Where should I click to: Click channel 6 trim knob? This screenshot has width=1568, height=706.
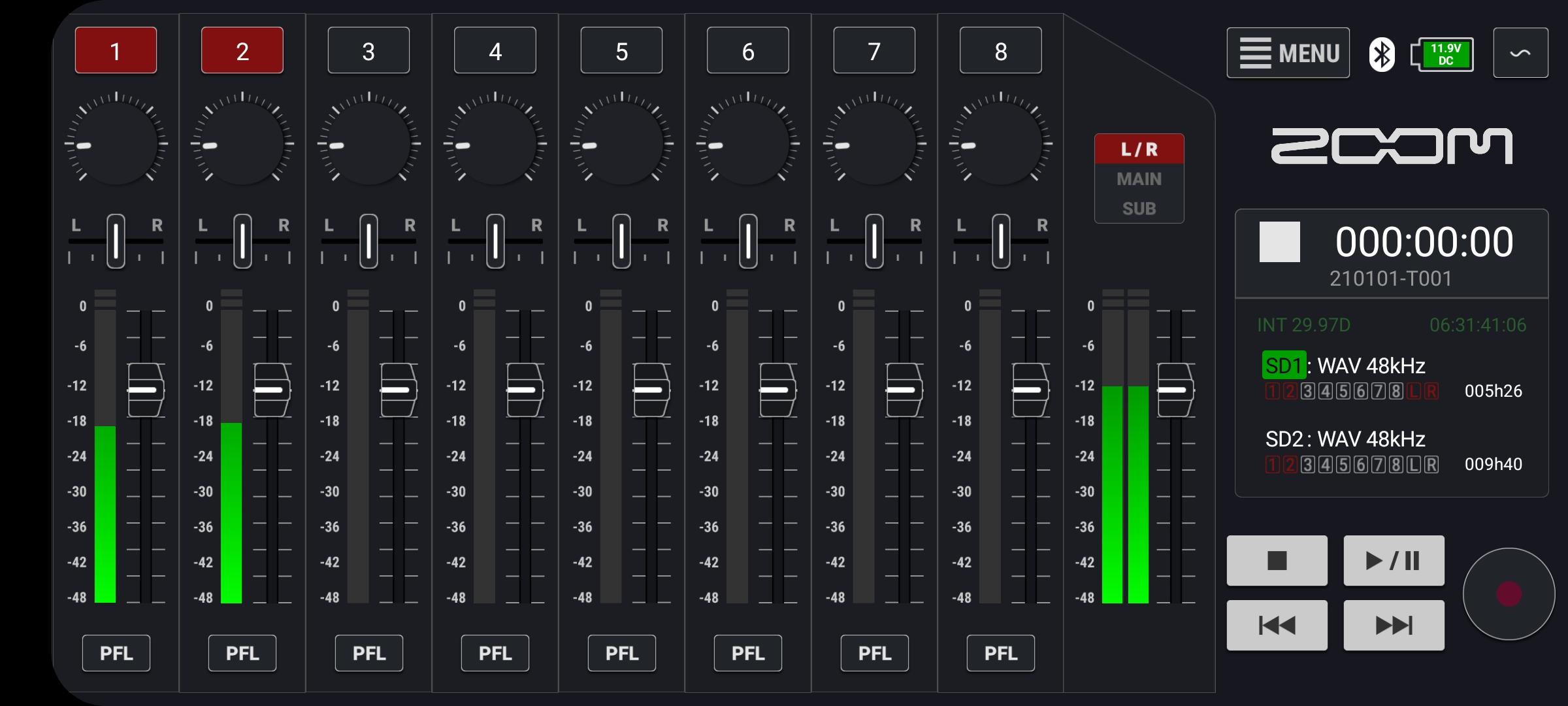[748, 143]
